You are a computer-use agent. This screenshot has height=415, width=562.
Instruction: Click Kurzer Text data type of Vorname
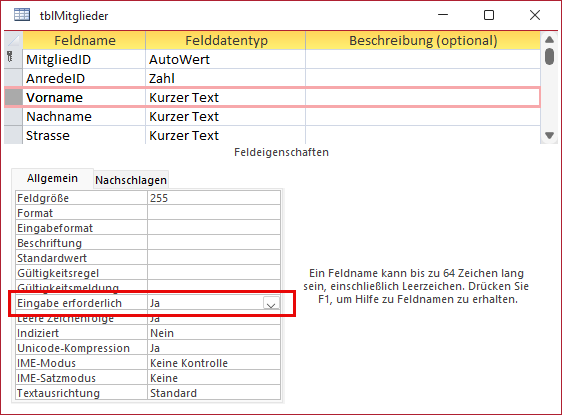click(226, 97)
